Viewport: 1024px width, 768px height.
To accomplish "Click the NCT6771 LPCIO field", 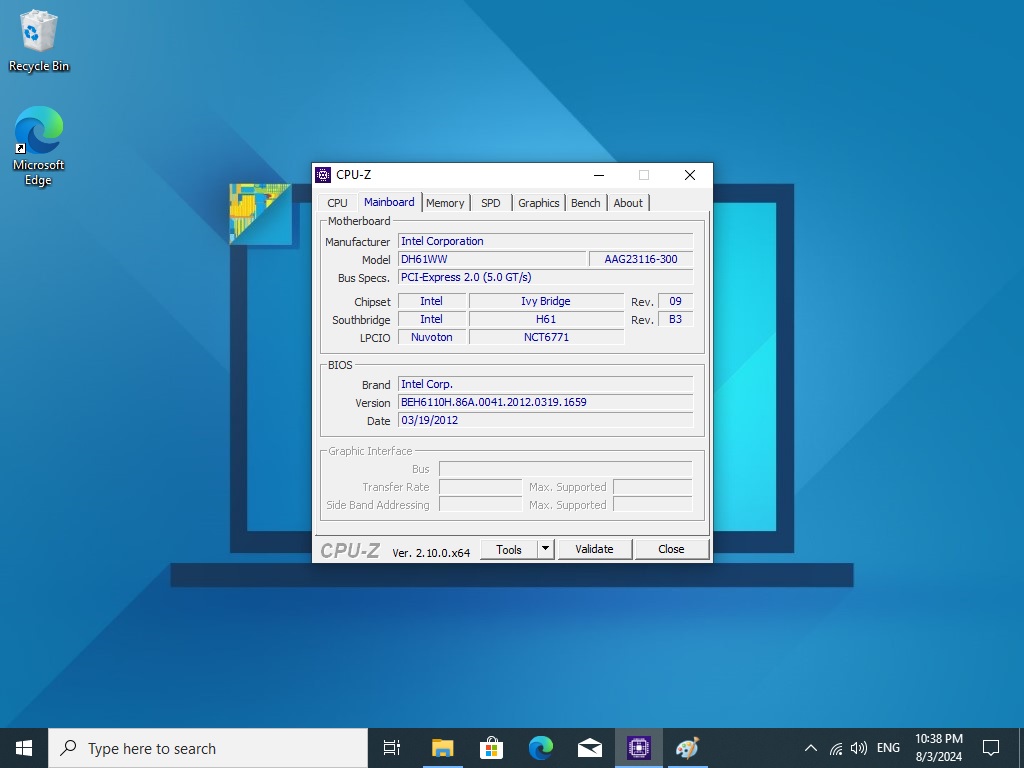I will coord(546,337).
